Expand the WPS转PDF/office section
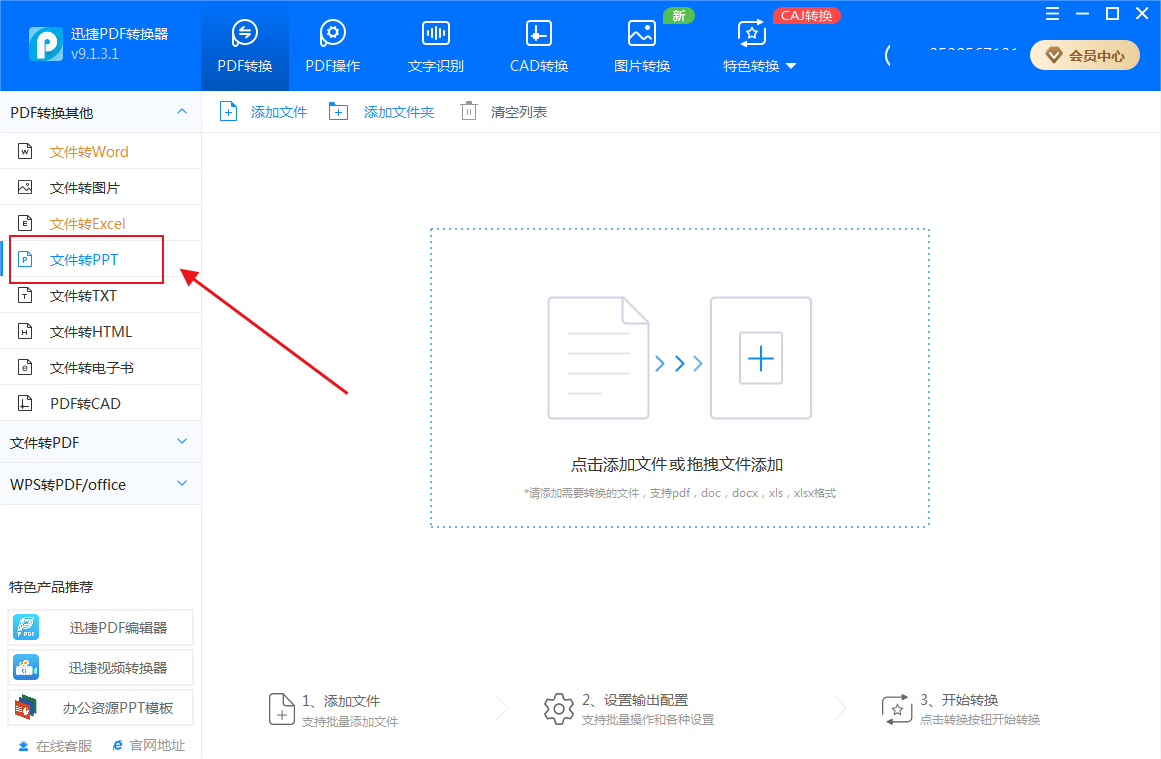1161x759 pixels. [101, 484]
